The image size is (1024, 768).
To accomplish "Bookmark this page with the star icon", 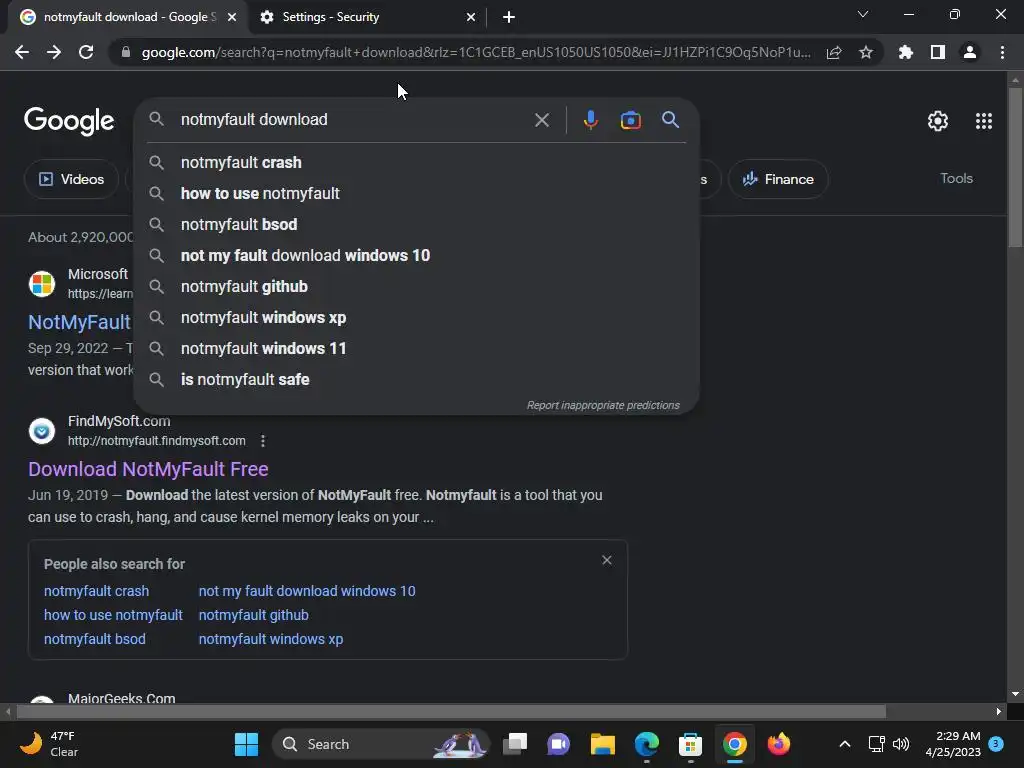I will [866, 52].
